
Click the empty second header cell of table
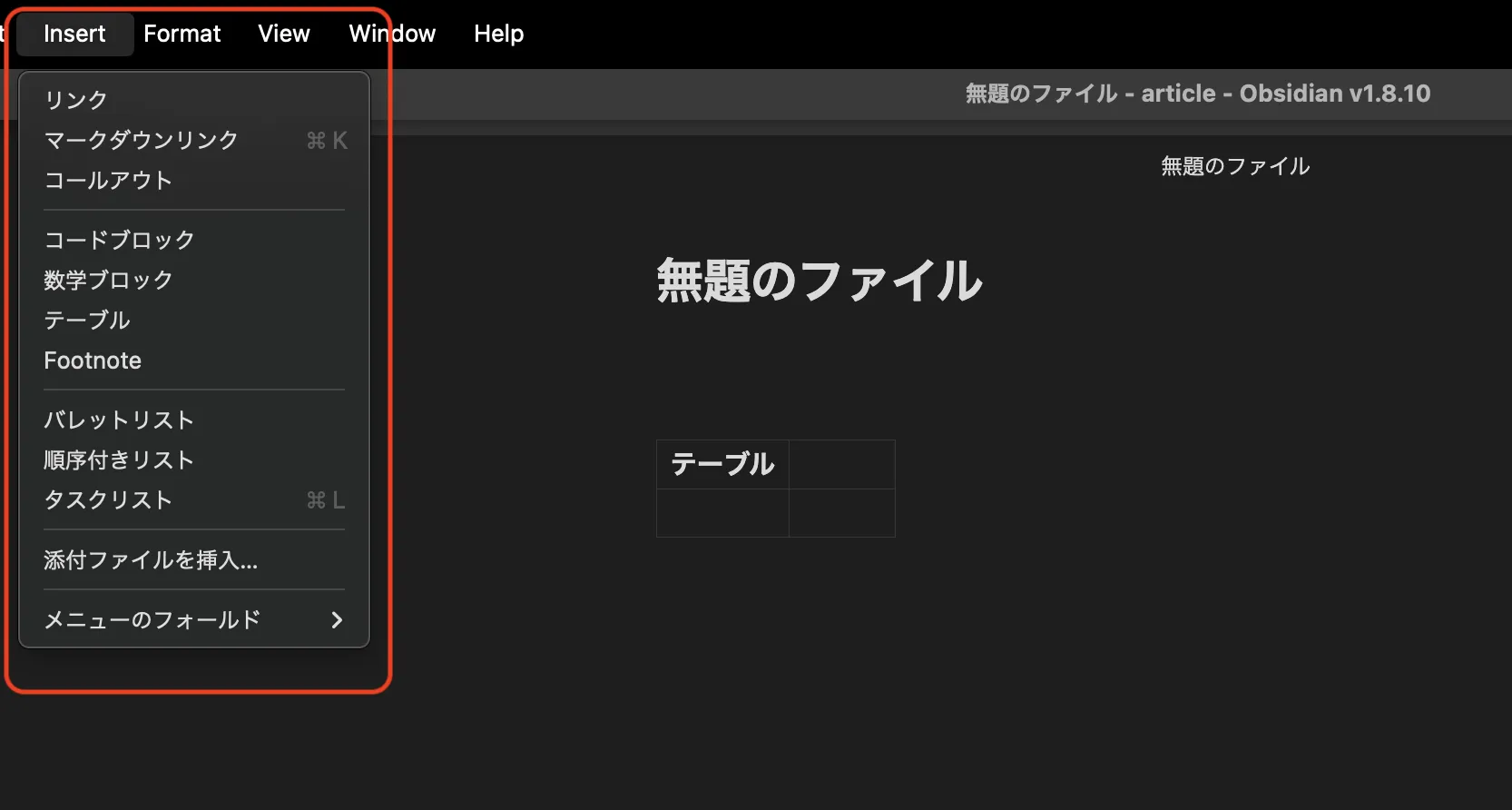[842, 464]
